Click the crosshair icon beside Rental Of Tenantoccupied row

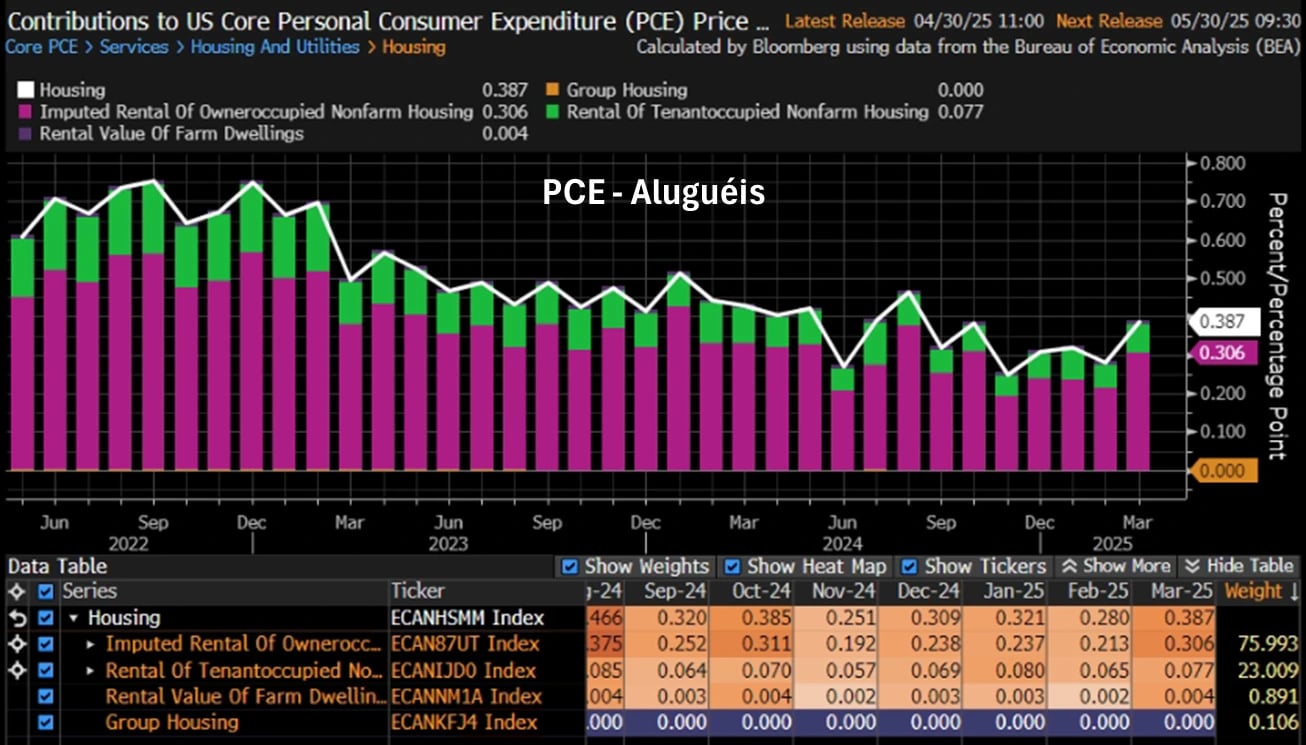(x=15, y=670)
